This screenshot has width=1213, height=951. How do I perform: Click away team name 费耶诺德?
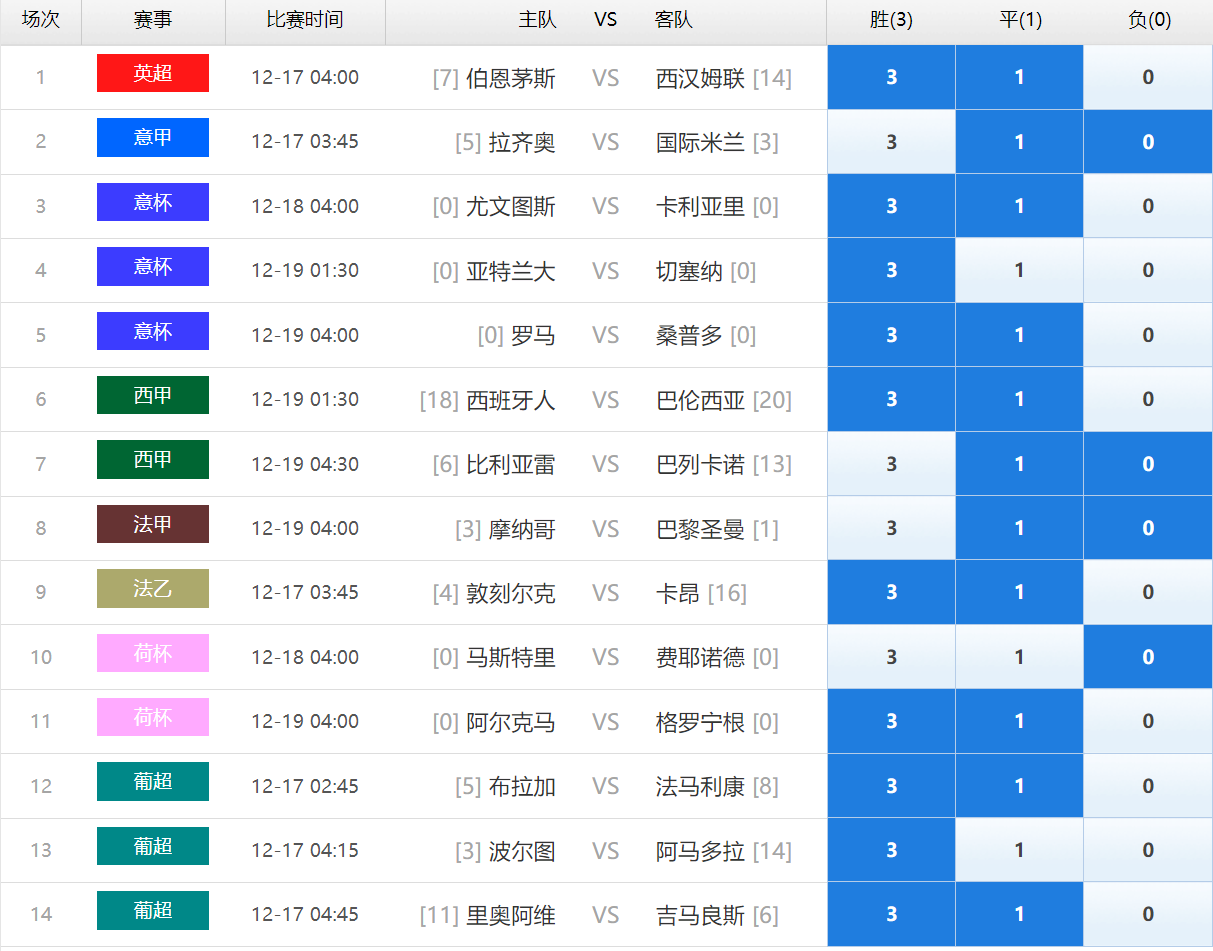[x=700, y=658]
